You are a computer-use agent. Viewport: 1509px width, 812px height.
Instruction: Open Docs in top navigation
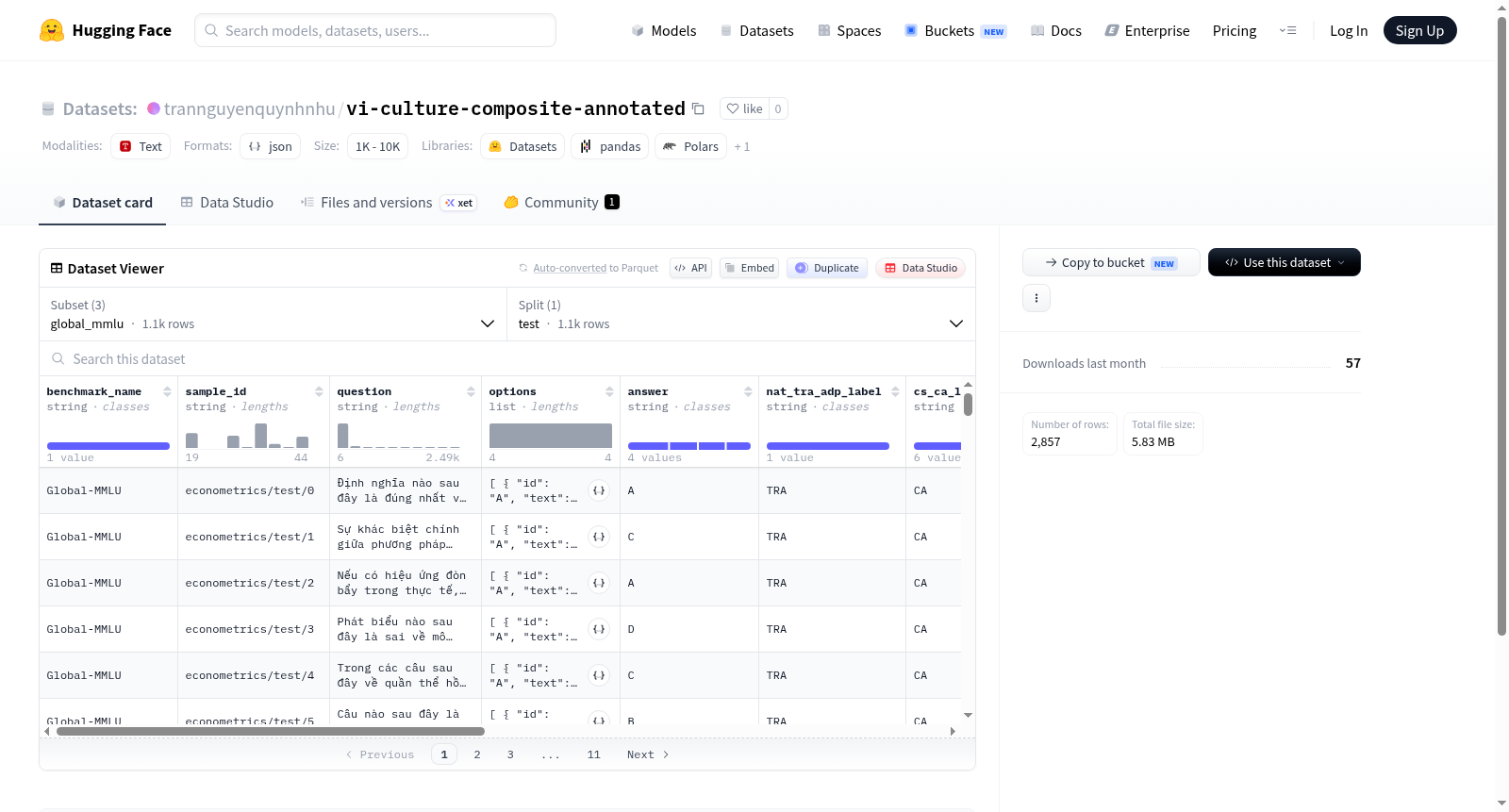[1055, 30]
